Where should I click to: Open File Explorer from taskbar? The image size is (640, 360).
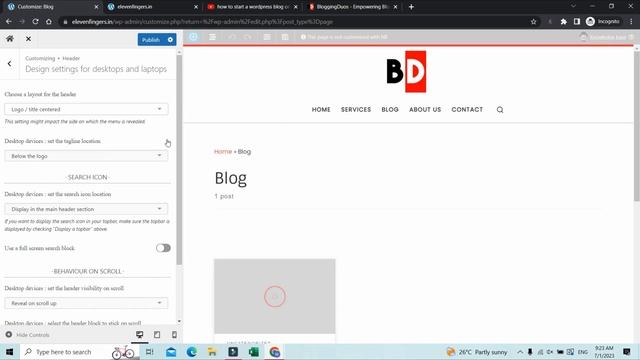pos(212,352)
